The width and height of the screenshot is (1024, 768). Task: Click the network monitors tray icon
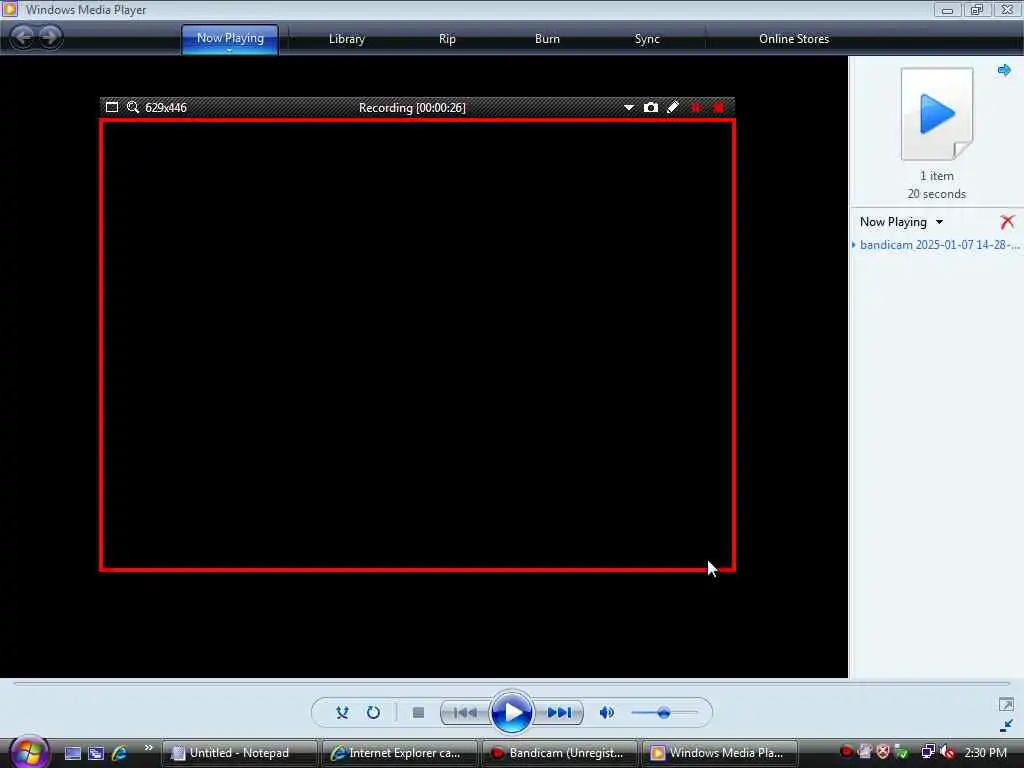coord(927,752)
